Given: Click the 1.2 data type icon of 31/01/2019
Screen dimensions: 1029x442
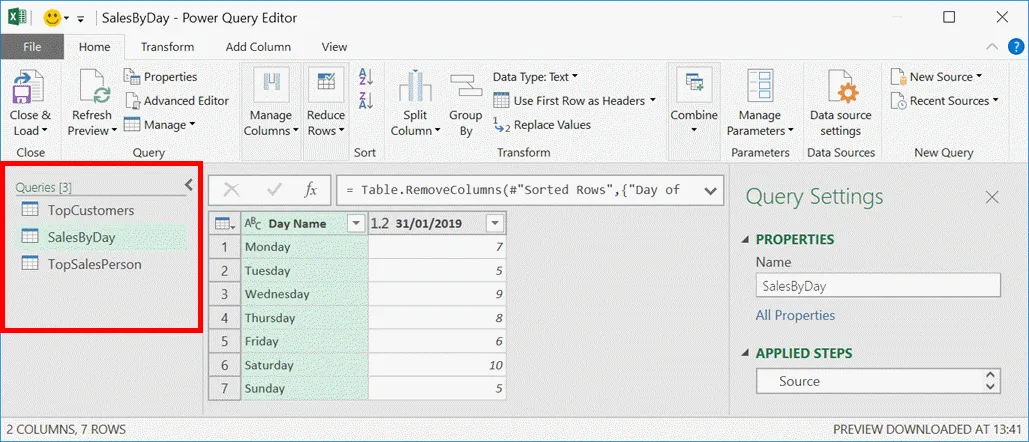Looking at the screenshot, I should 380,224.
